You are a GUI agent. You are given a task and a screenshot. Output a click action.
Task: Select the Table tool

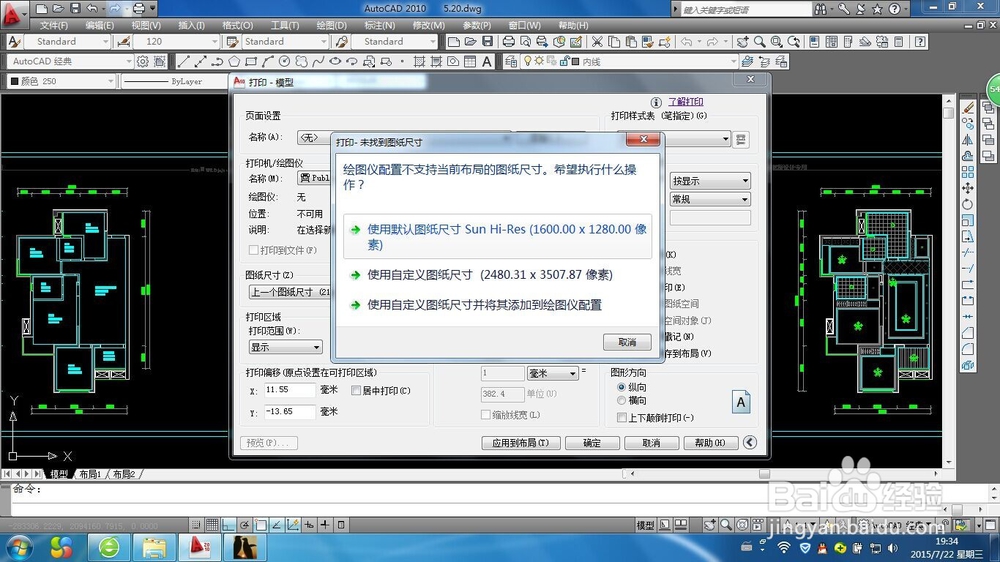pyautogui.click(x=470, y=61)
